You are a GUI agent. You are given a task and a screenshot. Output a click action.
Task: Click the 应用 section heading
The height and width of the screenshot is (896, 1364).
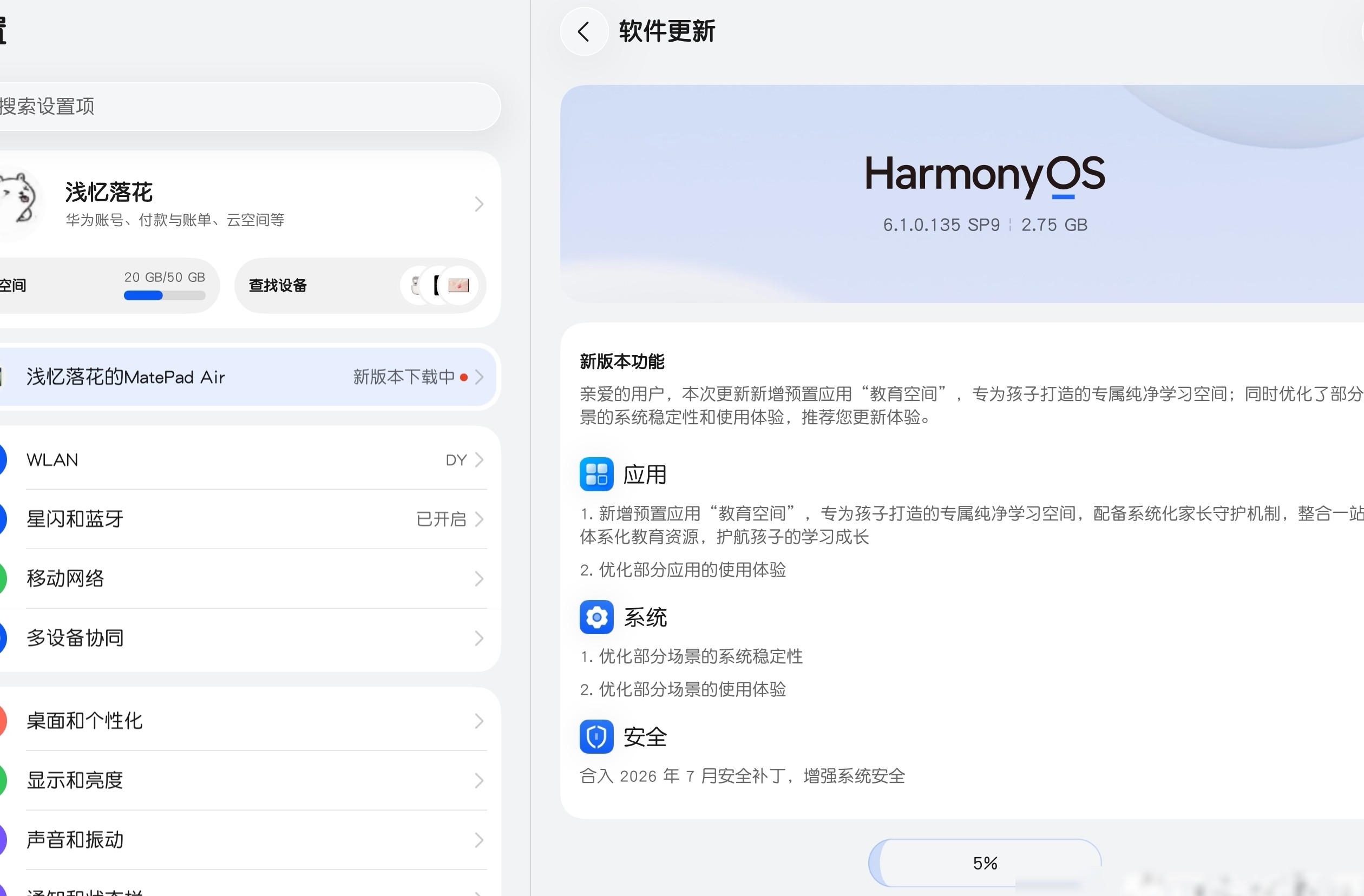(x=645, y=475)
